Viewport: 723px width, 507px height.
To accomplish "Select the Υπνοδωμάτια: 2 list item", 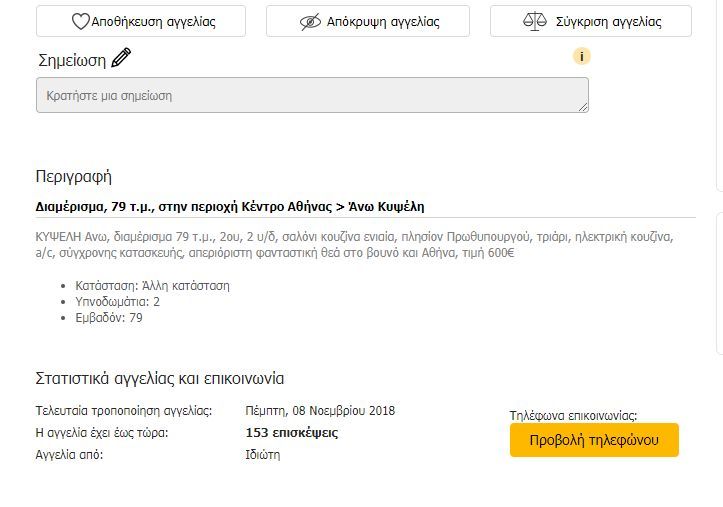I will tap(118, 302).
